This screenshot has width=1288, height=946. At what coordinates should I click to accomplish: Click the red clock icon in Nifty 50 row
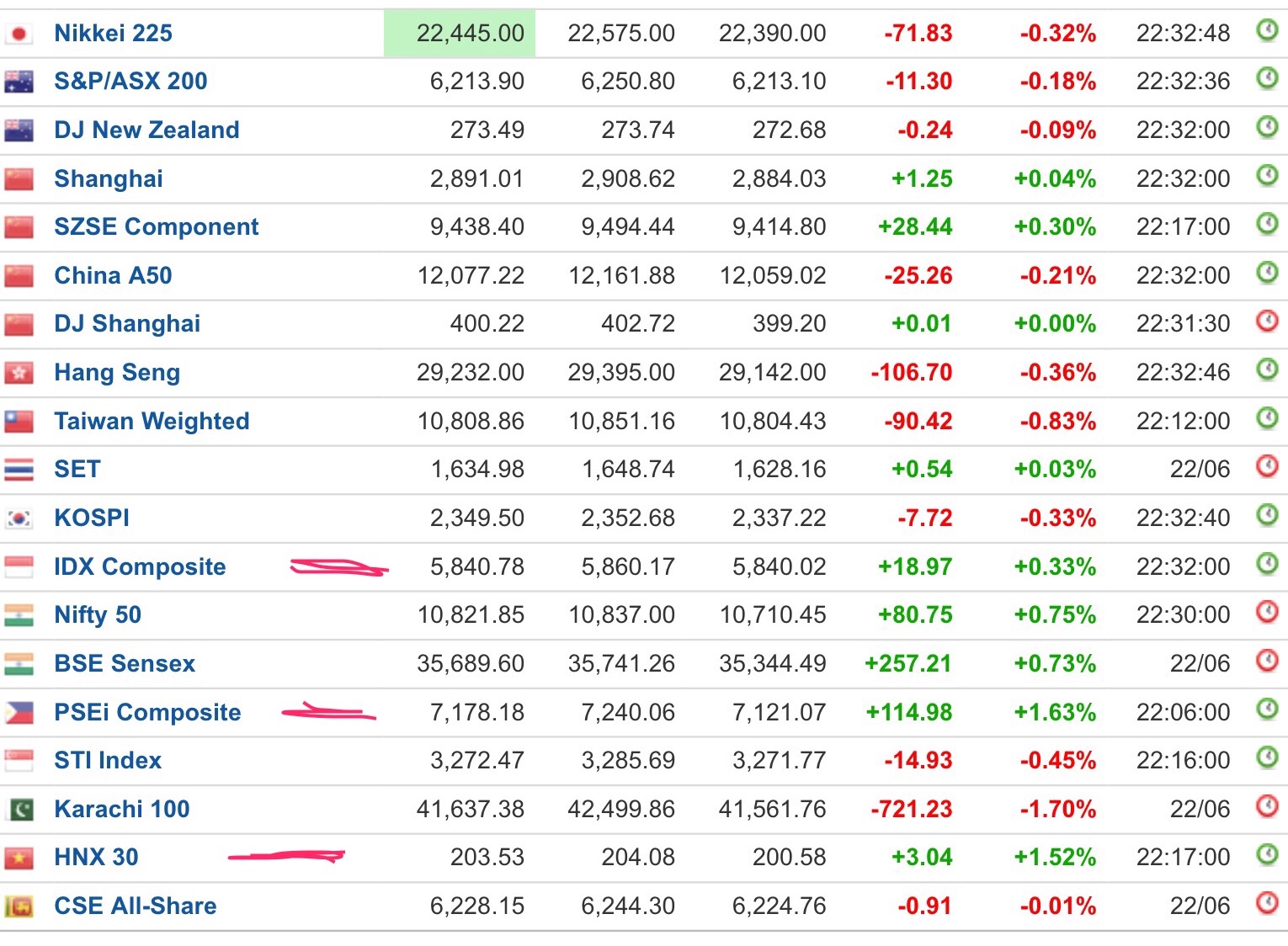coord(1267,612)
